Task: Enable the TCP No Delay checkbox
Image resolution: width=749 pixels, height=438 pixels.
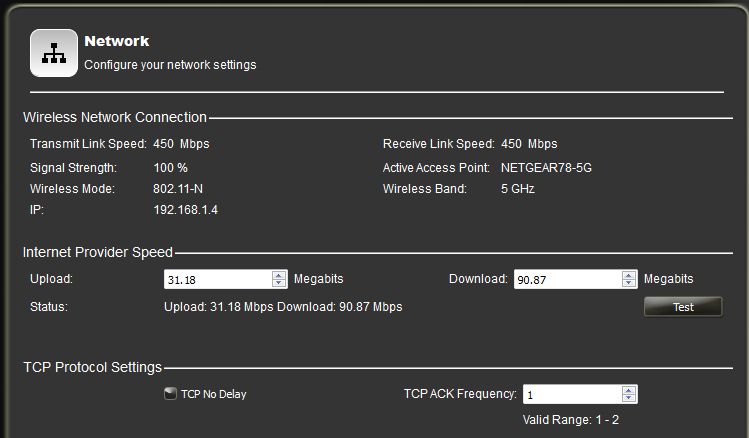Action: [x=170, y=394]
